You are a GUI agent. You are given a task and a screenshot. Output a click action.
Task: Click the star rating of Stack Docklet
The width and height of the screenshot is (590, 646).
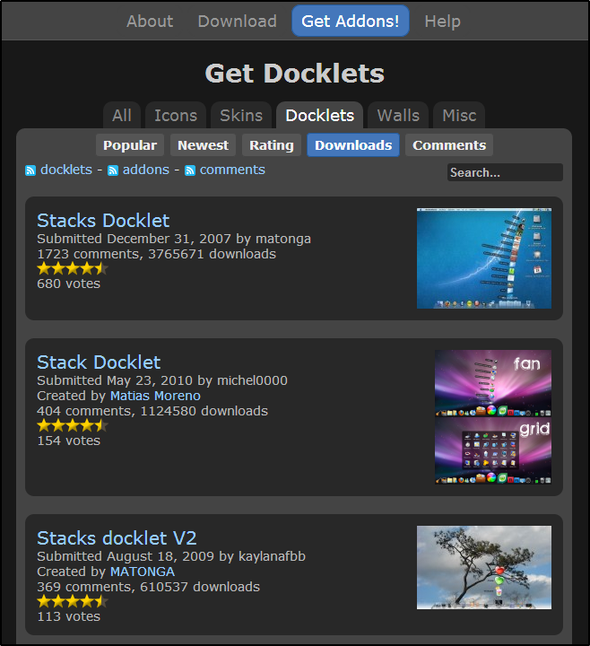click(73, 426)
